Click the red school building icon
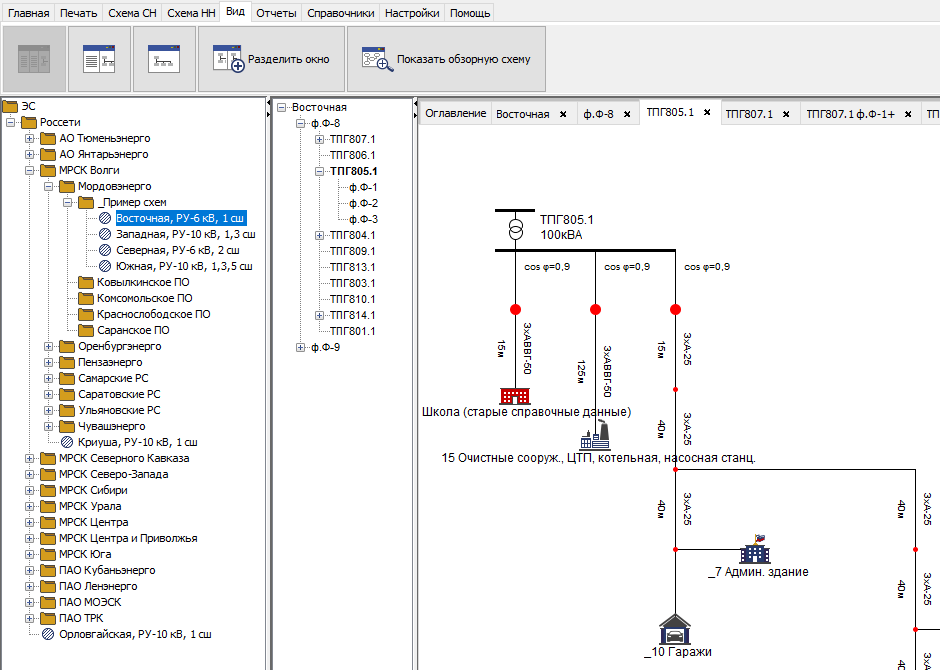The width and height of the screenshot is (940, 670). tap(515, 396)
